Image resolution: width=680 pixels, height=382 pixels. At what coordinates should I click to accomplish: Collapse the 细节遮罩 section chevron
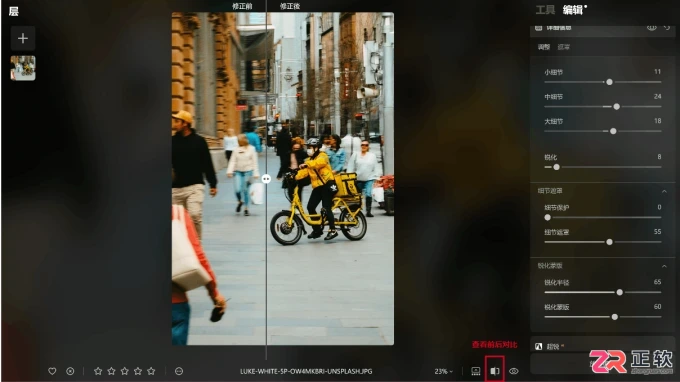[x=664, y=191]
